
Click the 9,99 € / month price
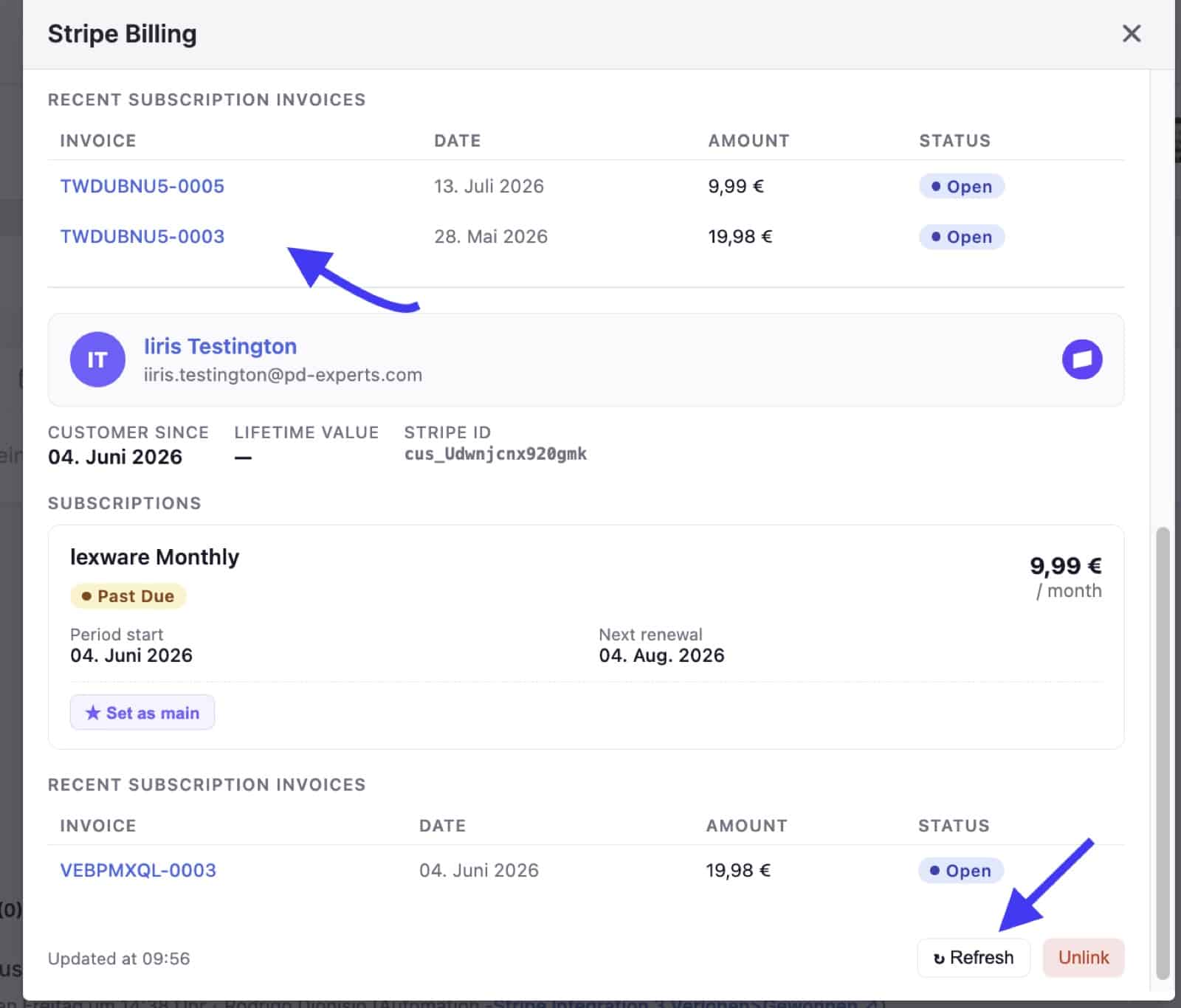tap(1066, 576)
